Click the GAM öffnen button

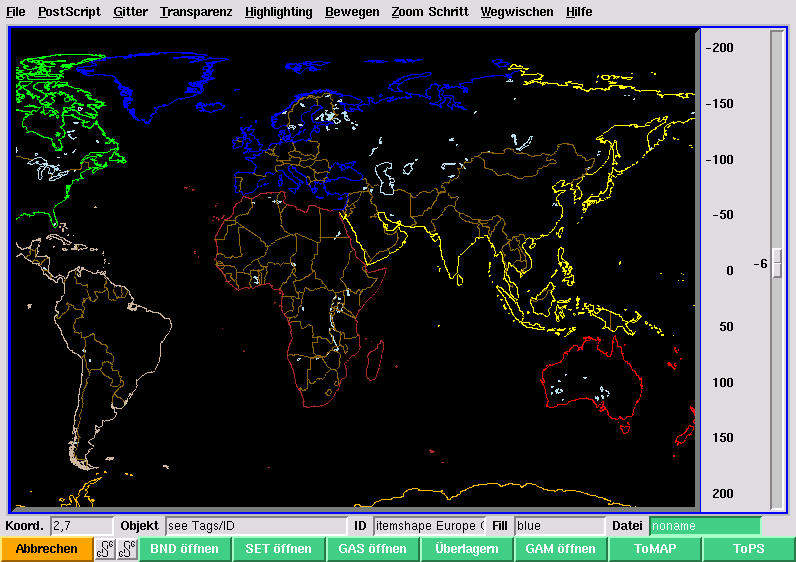[x=560, y=549]
